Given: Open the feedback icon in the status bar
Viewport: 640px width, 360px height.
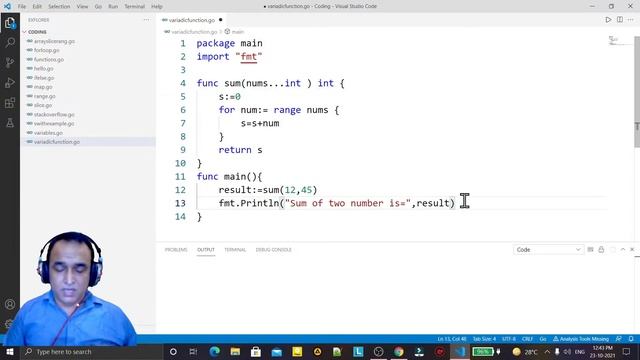Looking at the screenshot, I should click(619, 339).
